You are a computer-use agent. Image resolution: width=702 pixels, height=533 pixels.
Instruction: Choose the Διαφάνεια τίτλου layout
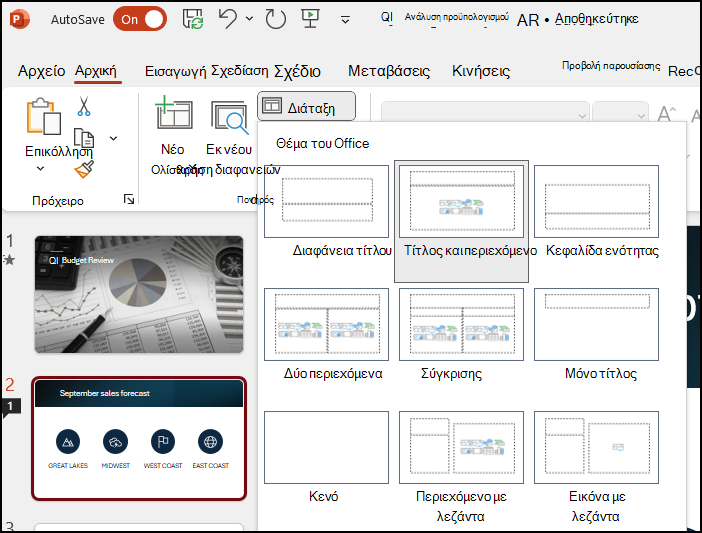click(326, 201)
